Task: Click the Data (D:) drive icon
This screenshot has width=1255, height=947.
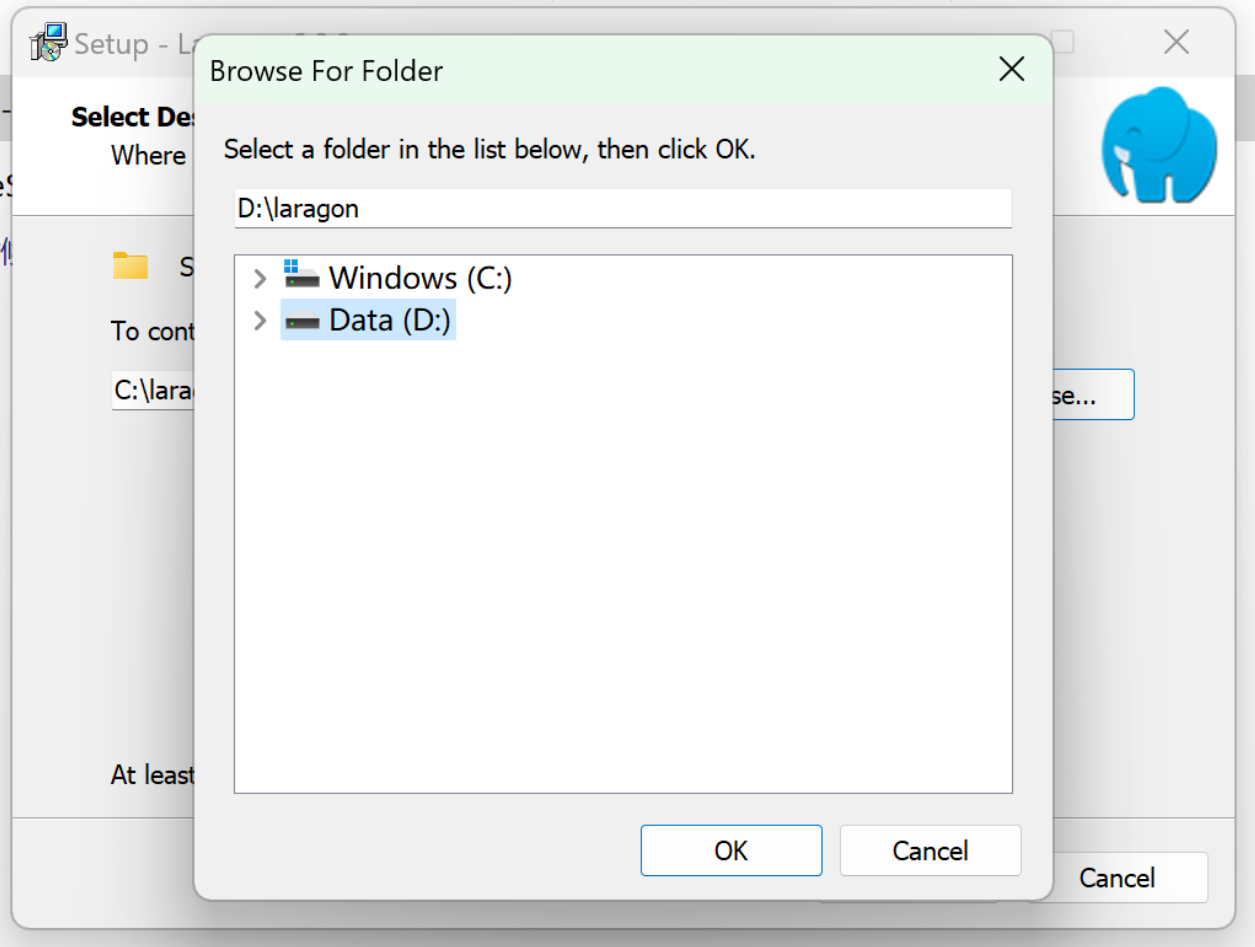Action: (x=301, y=321)
